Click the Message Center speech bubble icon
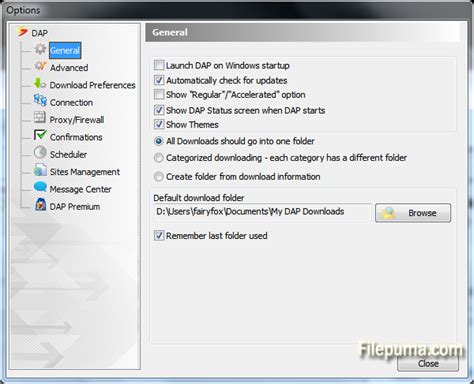Viewport: 474px width, 384px height. [40, 187]
